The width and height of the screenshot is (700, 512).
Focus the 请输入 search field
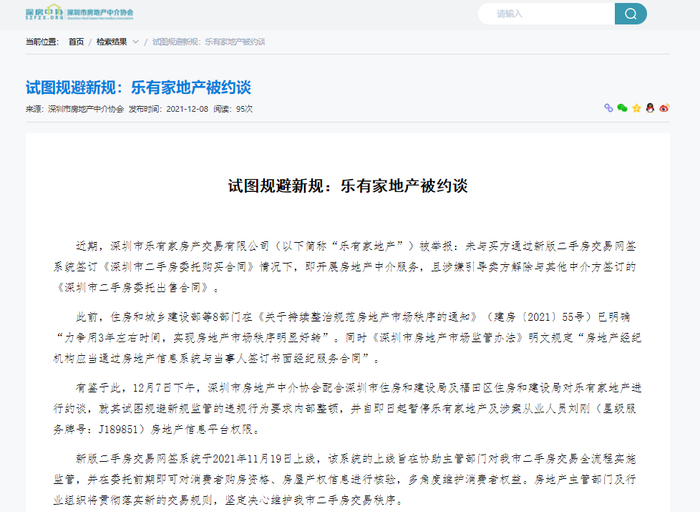click(546, 14)
